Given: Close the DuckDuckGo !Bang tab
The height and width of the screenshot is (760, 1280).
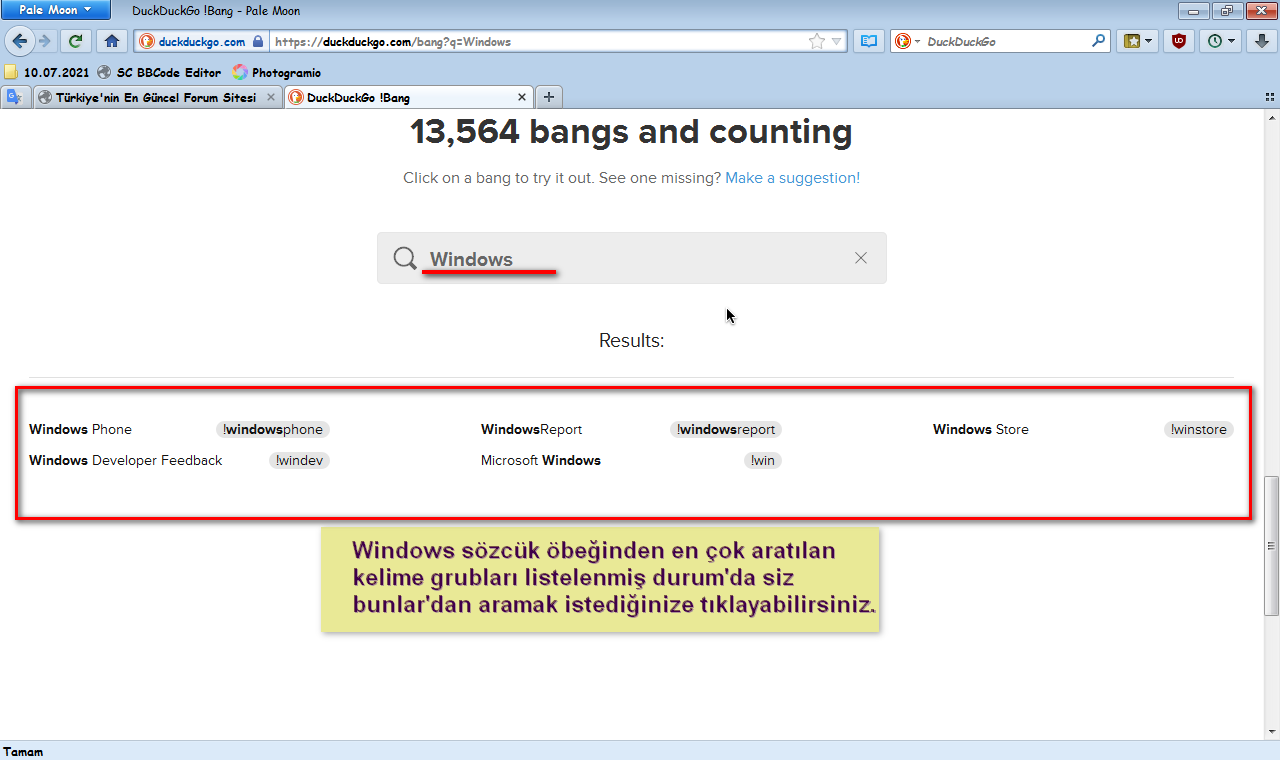Looking at the screenshot, I should click(522, 97).
